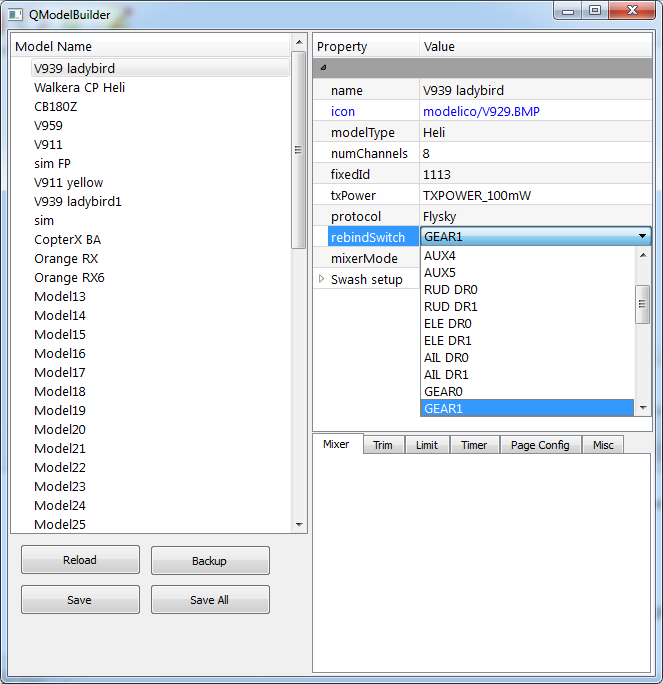Click fixedId value 1113
The width and height of the screenshot is (663, 684).
[x=536, y=174]
